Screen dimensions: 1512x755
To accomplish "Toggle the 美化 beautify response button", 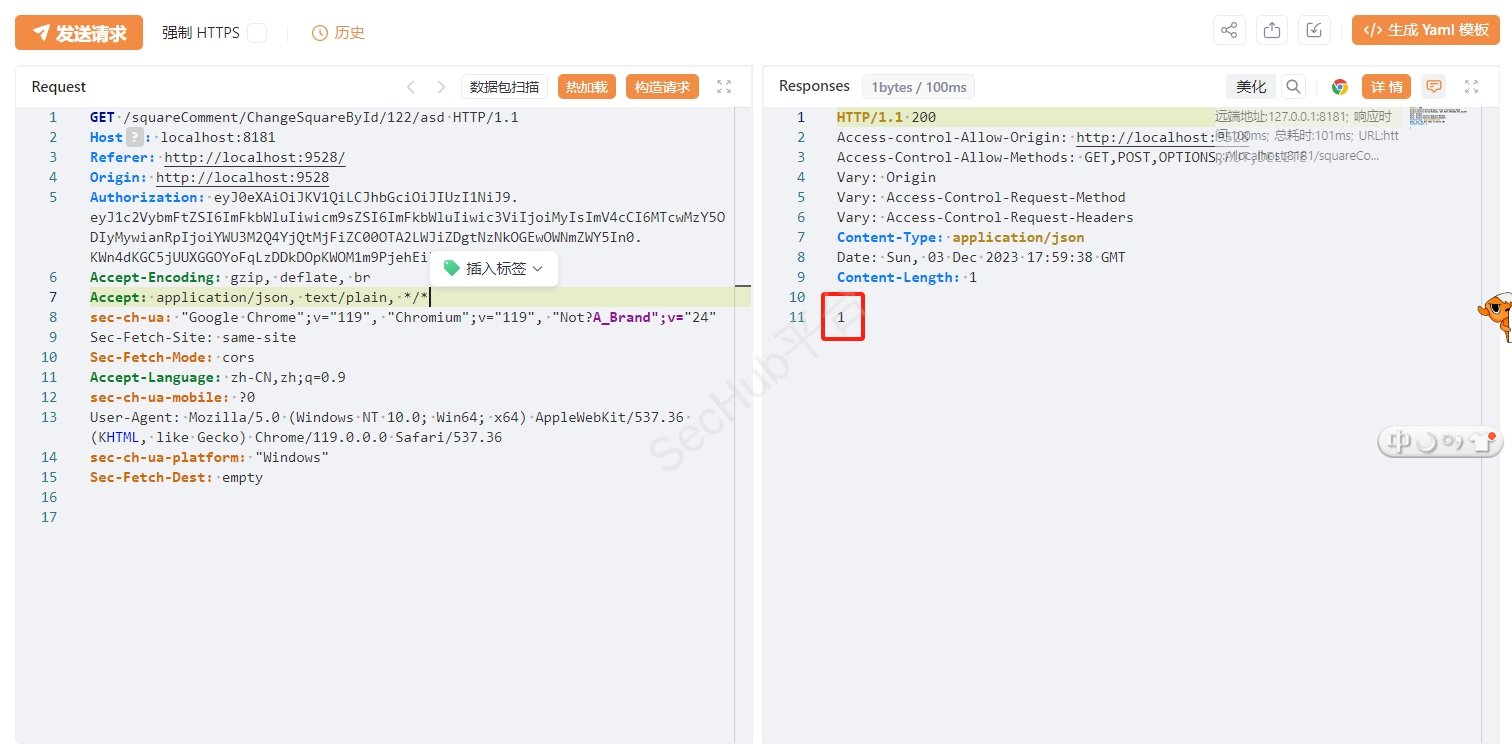I will tap(1251, 87).
